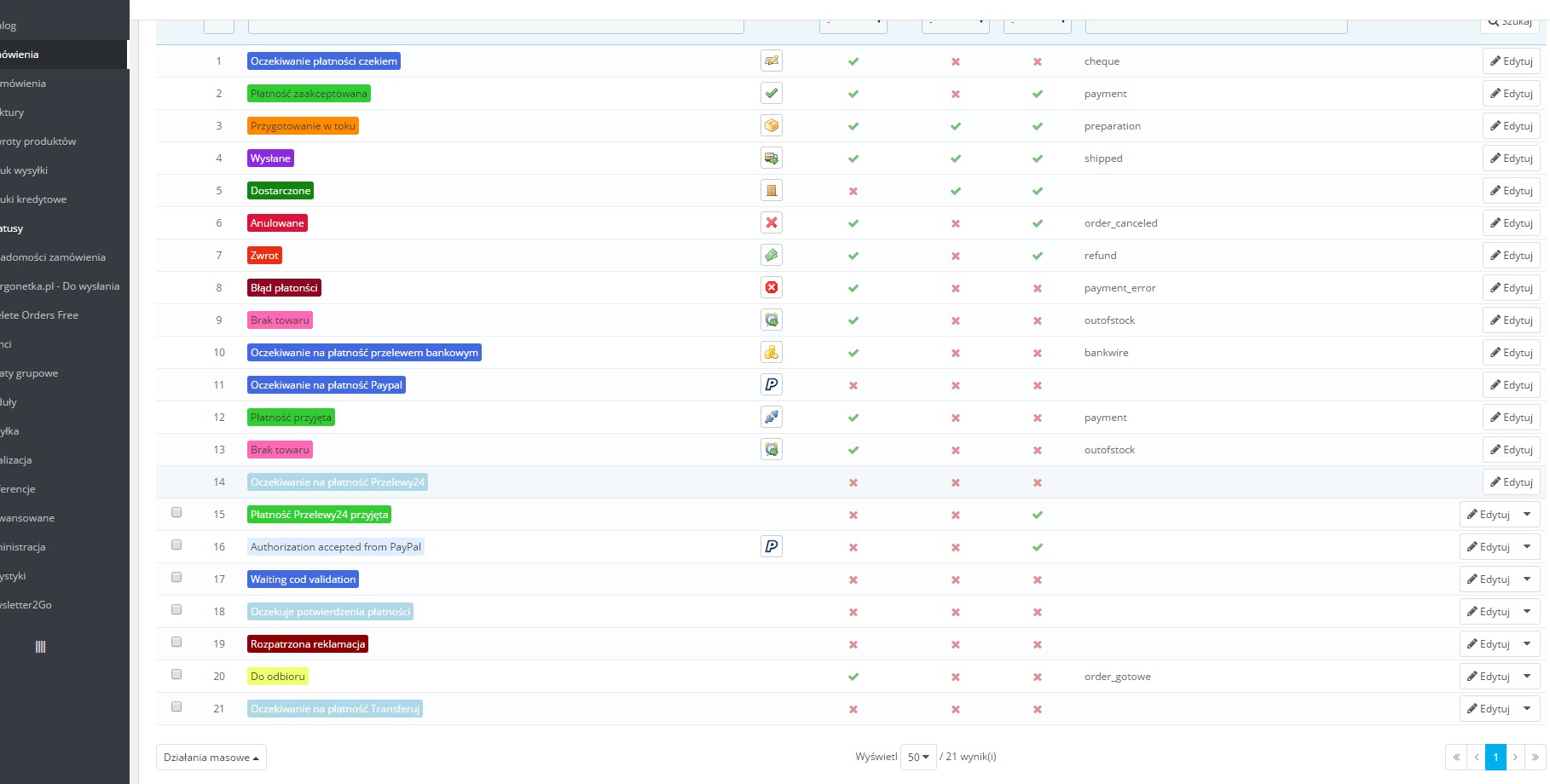
Task: Edit Oczekiwanie na płatność Przelewy24 via Edytuj
Action: (1512, 482)
